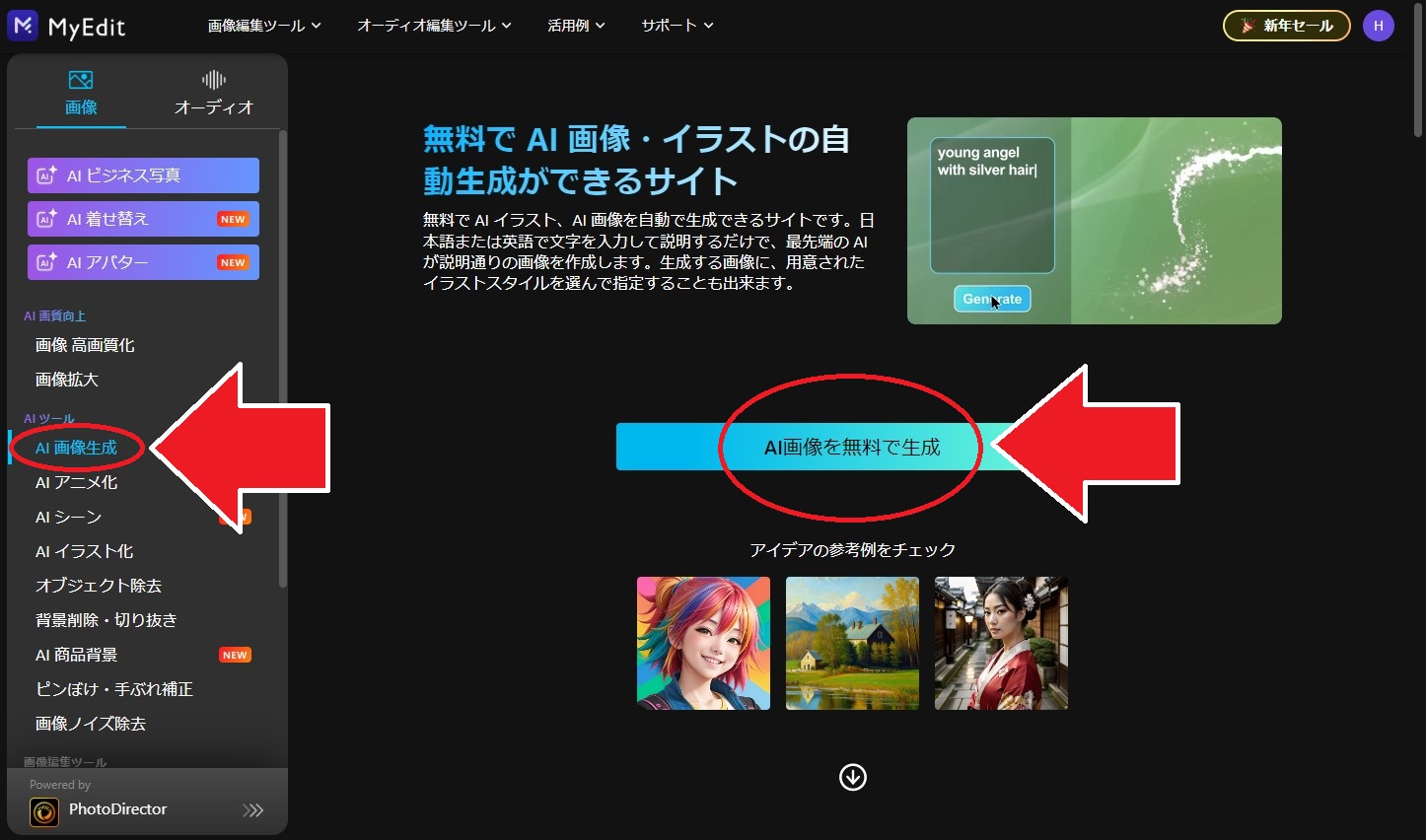Image resolution: width=1426 pixels, height=840 pixels.
Task: Click the AI アバター sparkle icon
Action: pyautogui.click(x=46, y=262)
